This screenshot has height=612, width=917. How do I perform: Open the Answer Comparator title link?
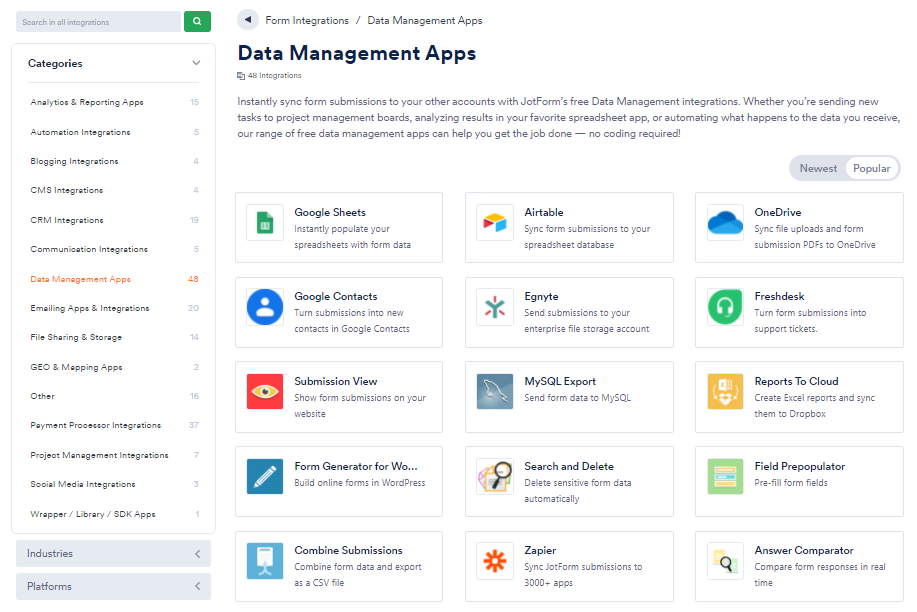pyautogui.click(x=804, y=551)
